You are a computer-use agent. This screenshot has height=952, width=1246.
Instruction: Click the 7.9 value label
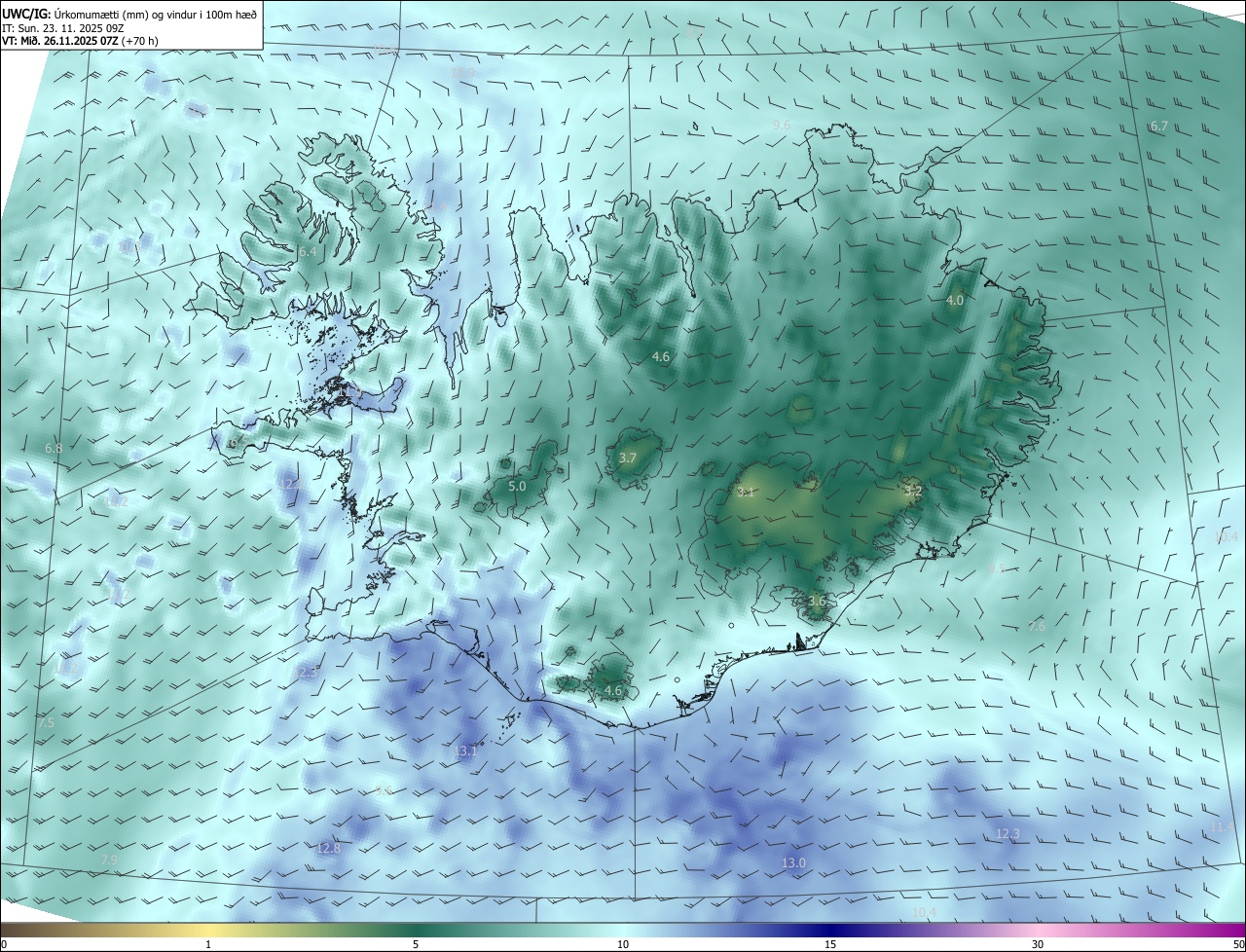point(110,860)
